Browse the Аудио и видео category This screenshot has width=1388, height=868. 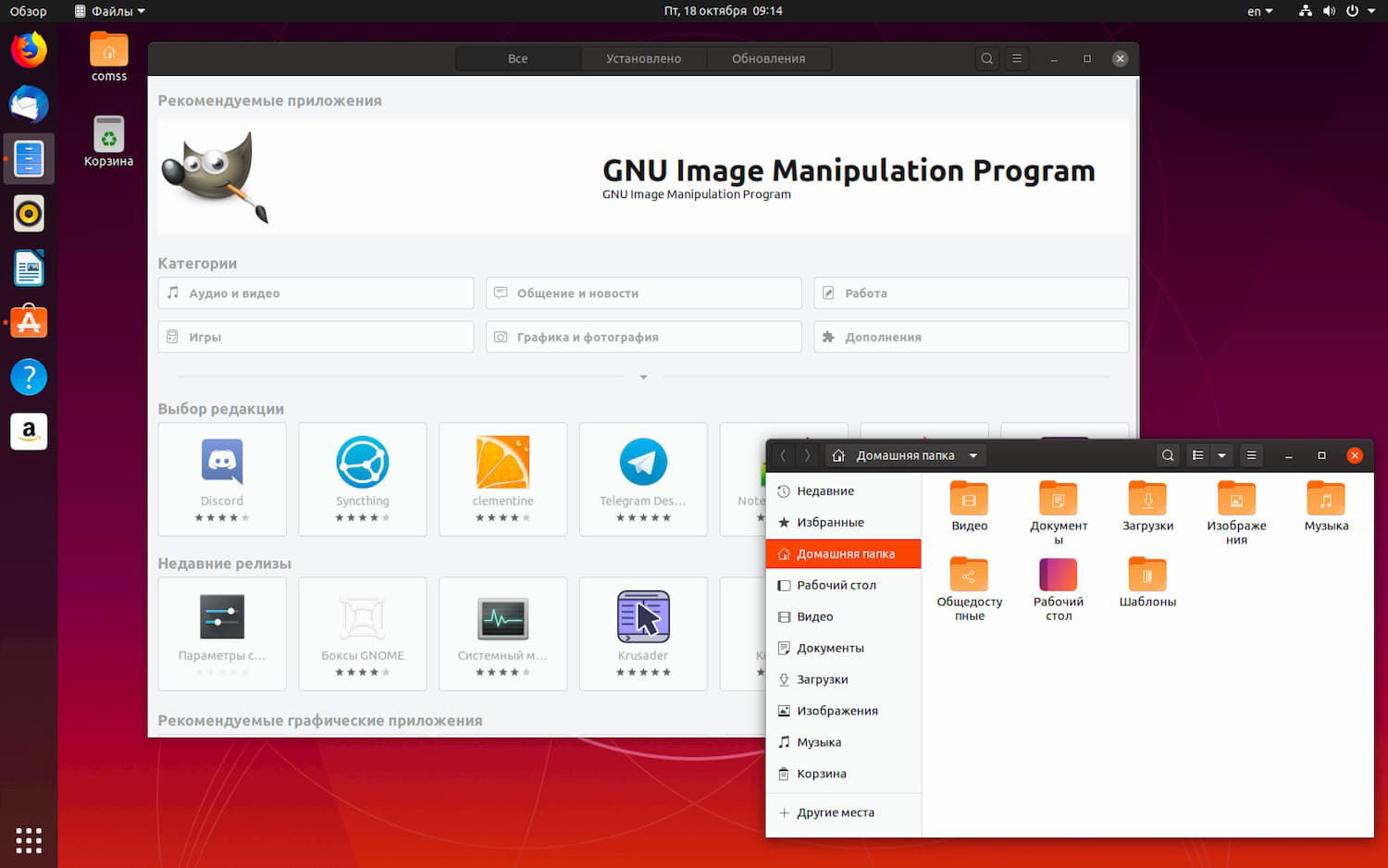[316, 293]
